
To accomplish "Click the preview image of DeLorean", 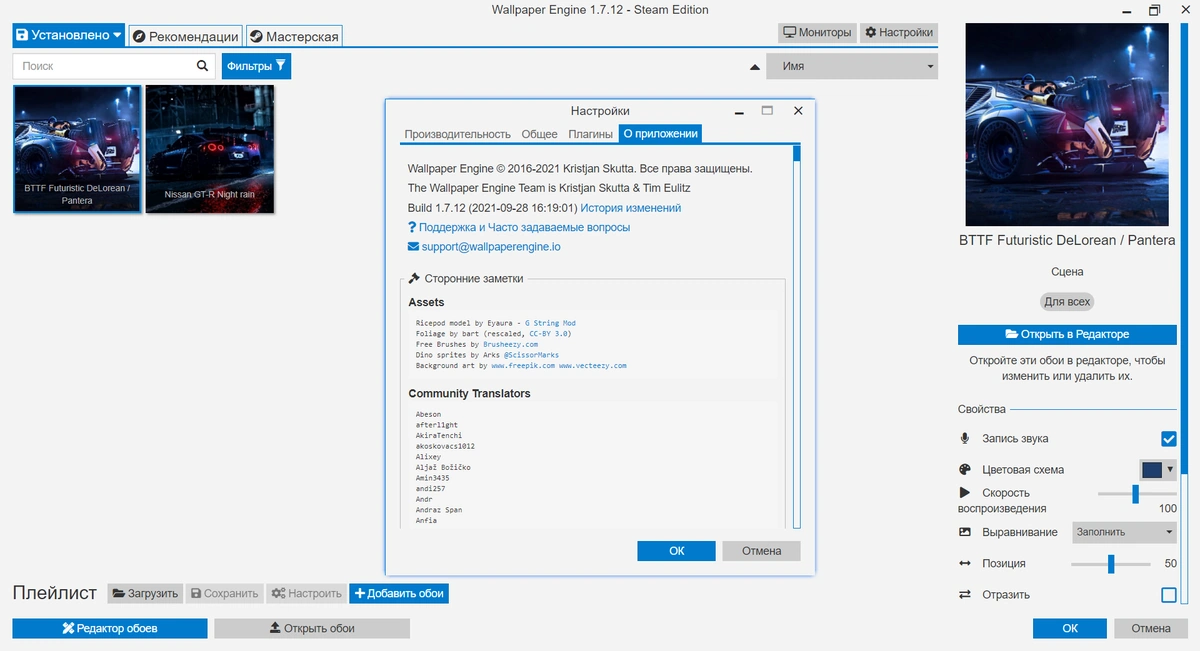I will [x=1066, y=125].
